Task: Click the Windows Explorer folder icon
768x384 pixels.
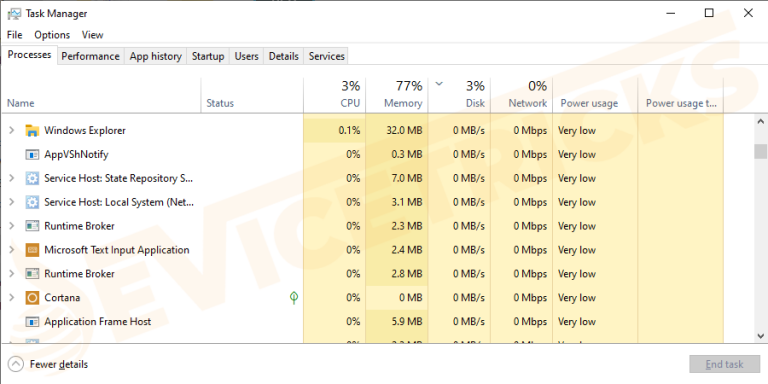Action: (32, 131)
